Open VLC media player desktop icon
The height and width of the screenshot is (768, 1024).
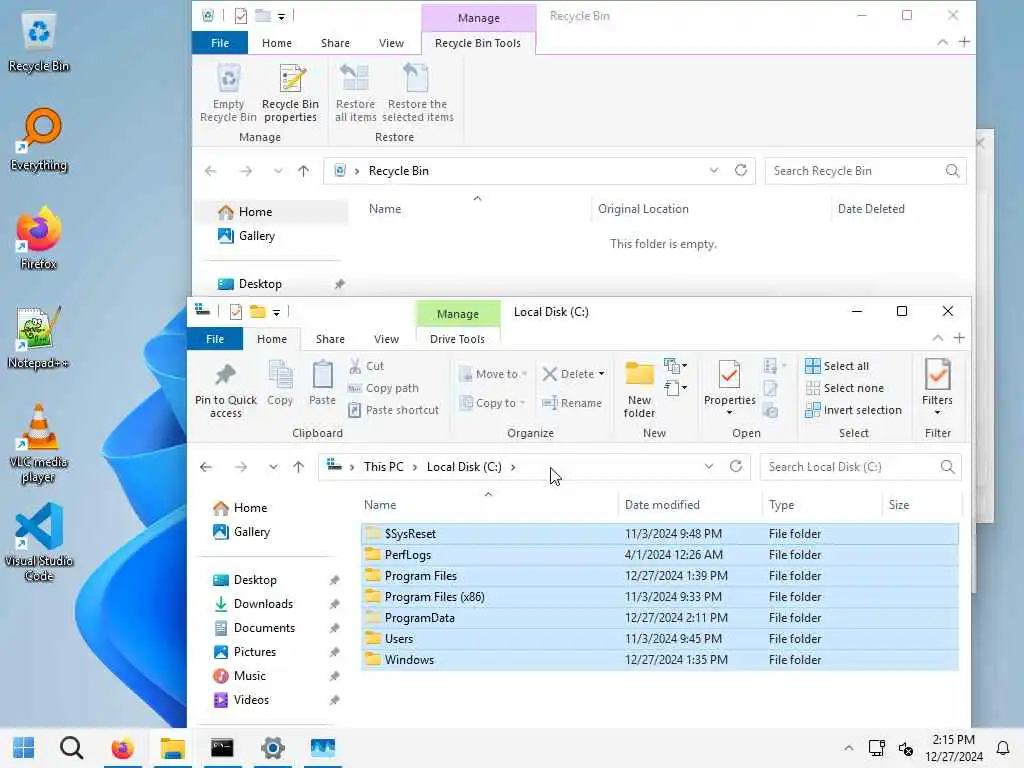(39, 444)
